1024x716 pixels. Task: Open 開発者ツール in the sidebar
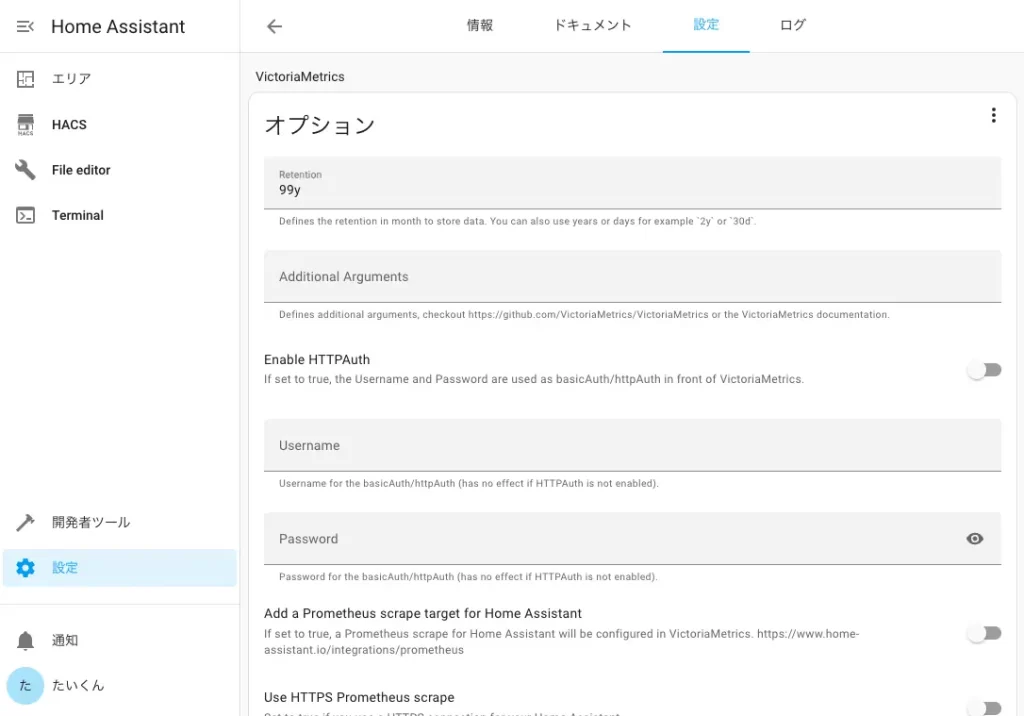(120, 522)
